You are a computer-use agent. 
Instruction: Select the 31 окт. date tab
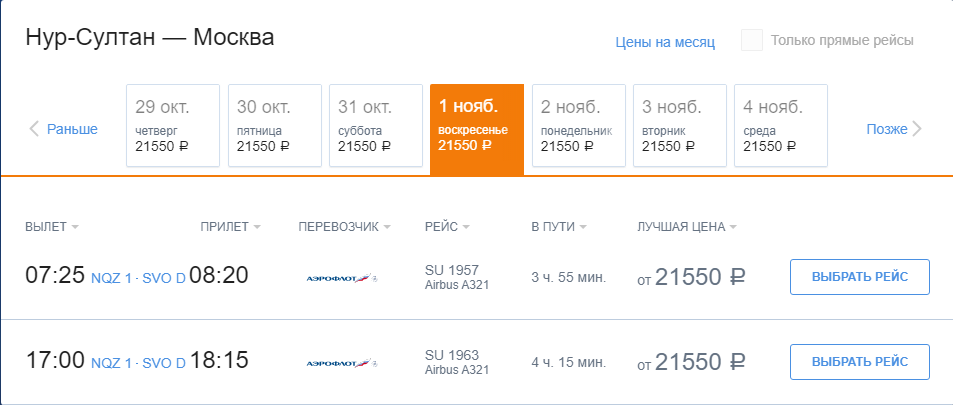[376, 125]
